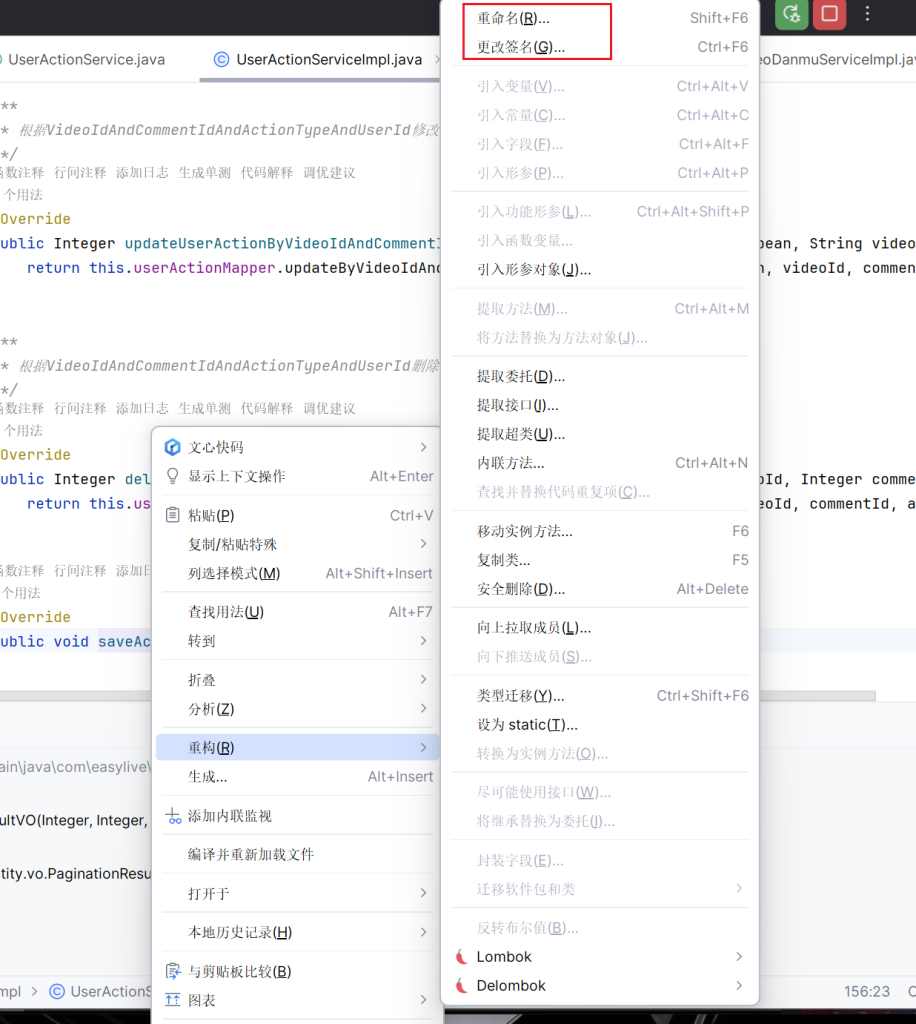Expand the 打开于 submenu

(x=423, y=893)
